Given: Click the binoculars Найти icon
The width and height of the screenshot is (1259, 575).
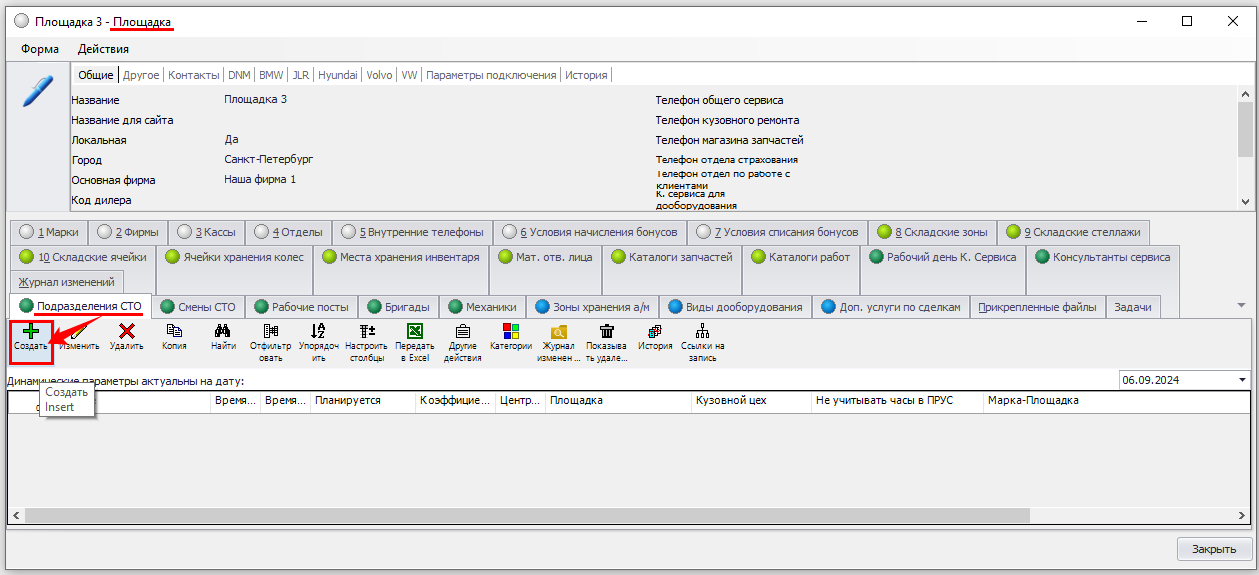Looking at the screenshot, I should pyautogui.click(x=223, y=331).
